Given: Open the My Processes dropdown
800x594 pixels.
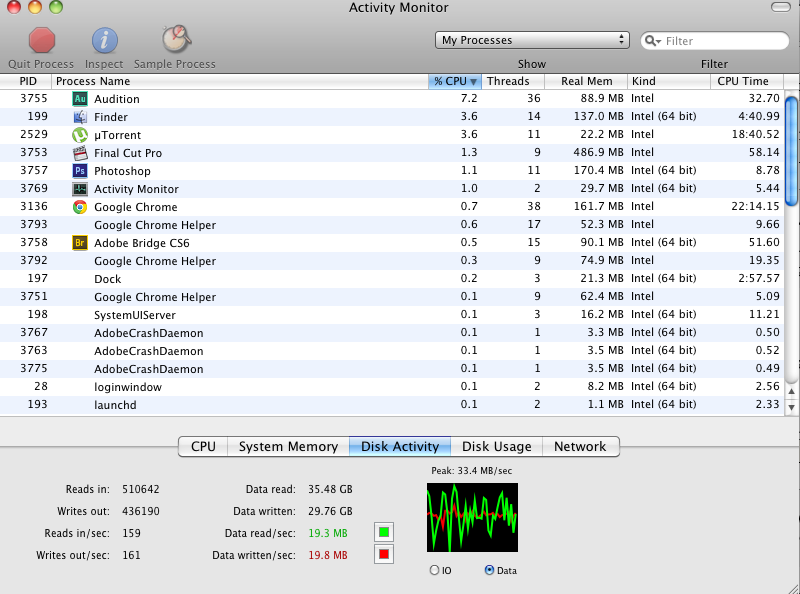Looking at the screenshot, I should click(x=532, y=40).
